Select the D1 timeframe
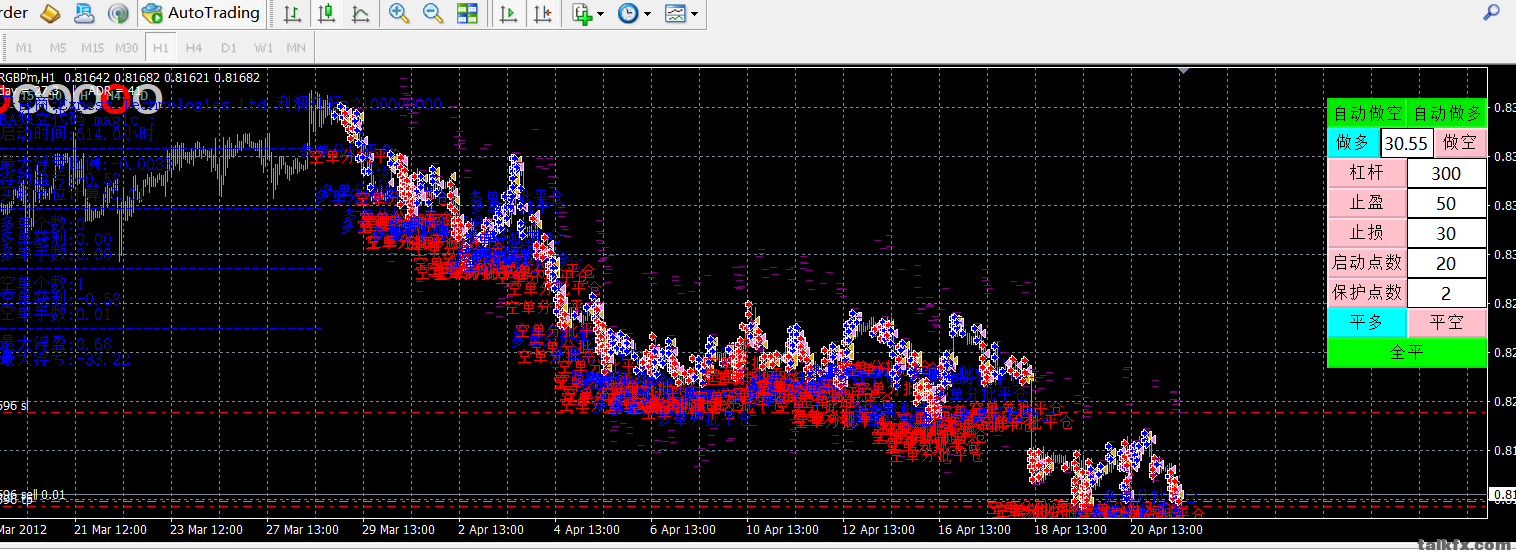1516x556 pixels. (x=229, y=47)
